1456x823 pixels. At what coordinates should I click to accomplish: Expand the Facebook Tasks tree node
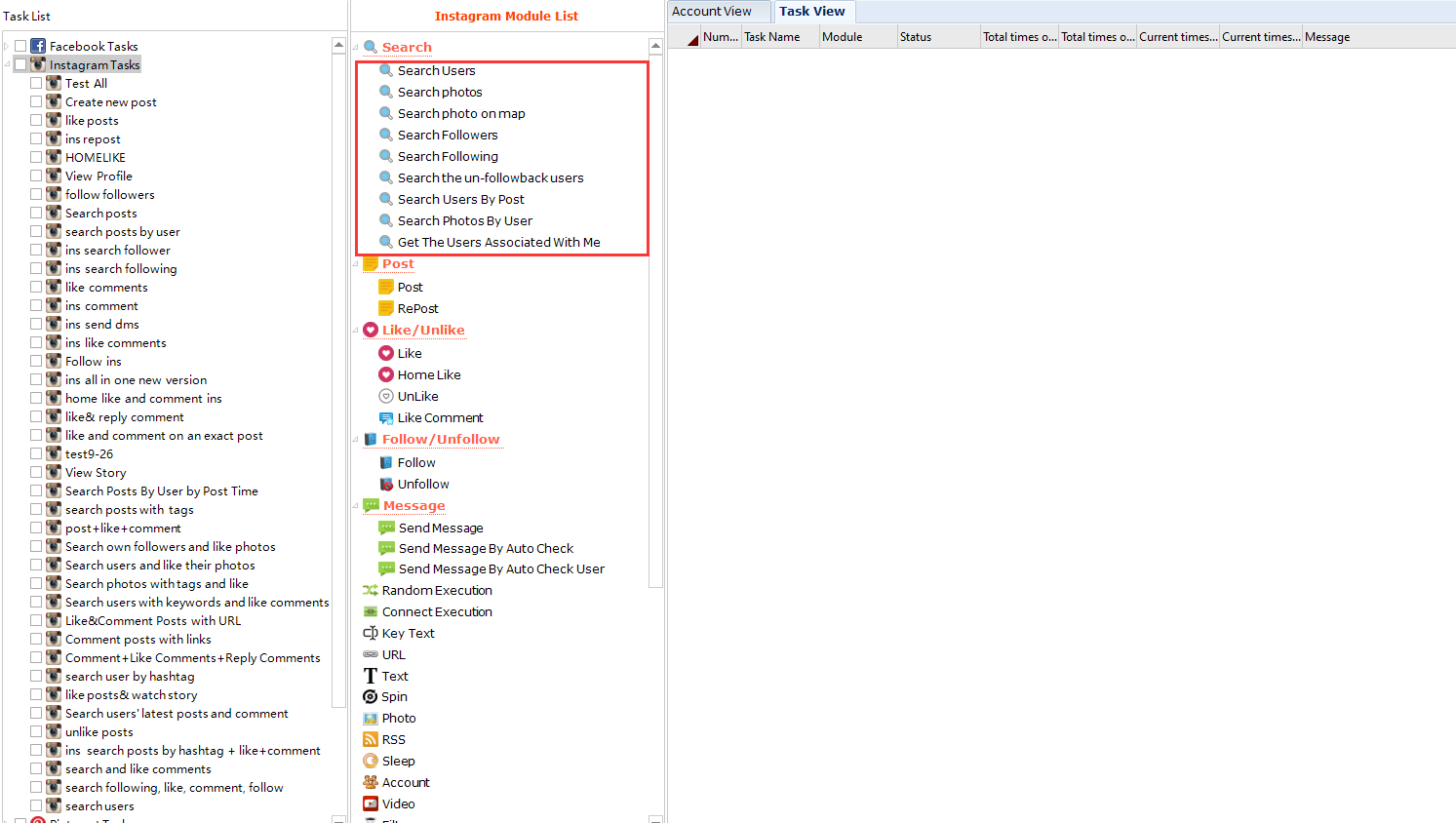7,46
